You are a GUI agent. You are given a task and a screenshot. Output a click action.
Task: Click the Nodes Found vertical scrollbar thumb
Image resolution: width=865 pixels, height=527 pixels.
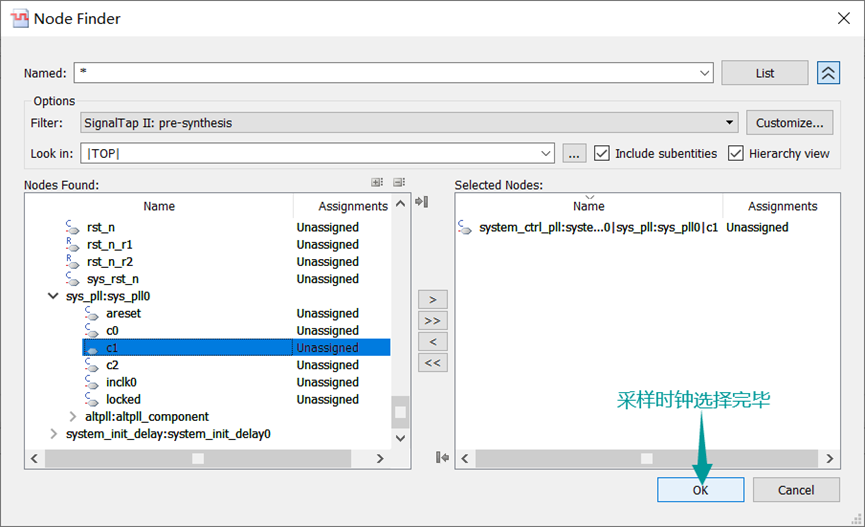pos(401,412)
